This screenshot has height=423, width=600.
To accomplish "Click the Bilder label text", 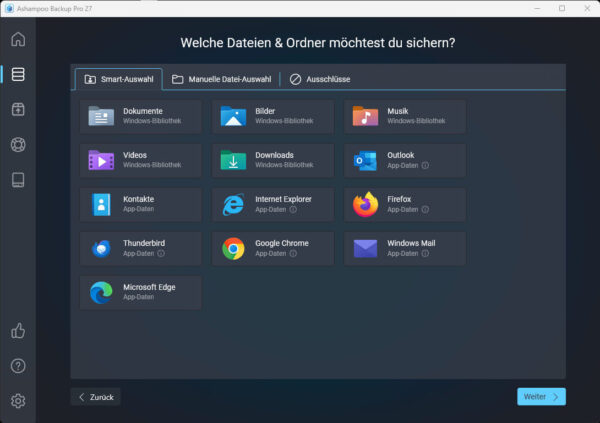I will (x=265, y=111).
